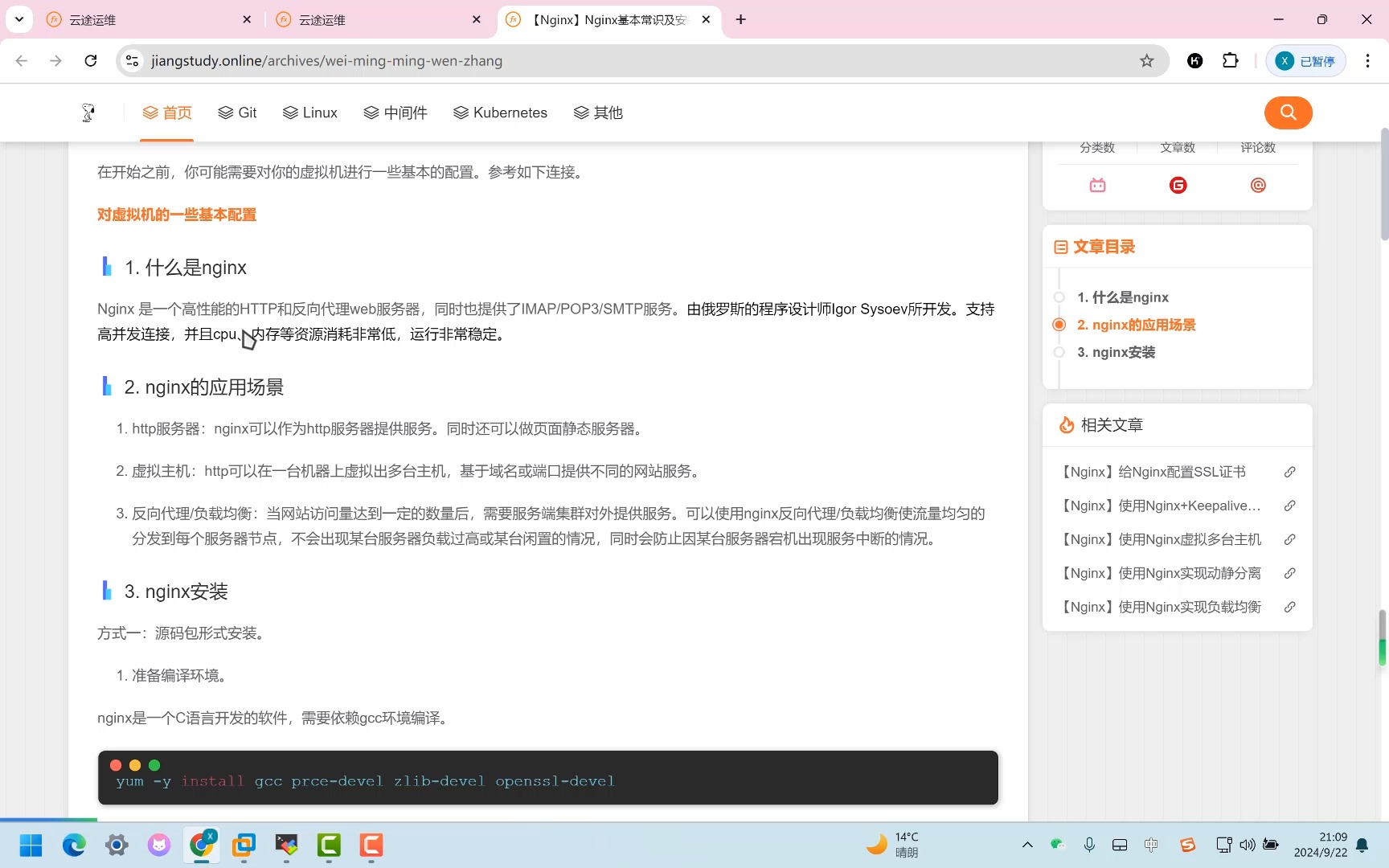Open the 文章目录 panel header icon

pyautogui.click(x=1060, y=247)
